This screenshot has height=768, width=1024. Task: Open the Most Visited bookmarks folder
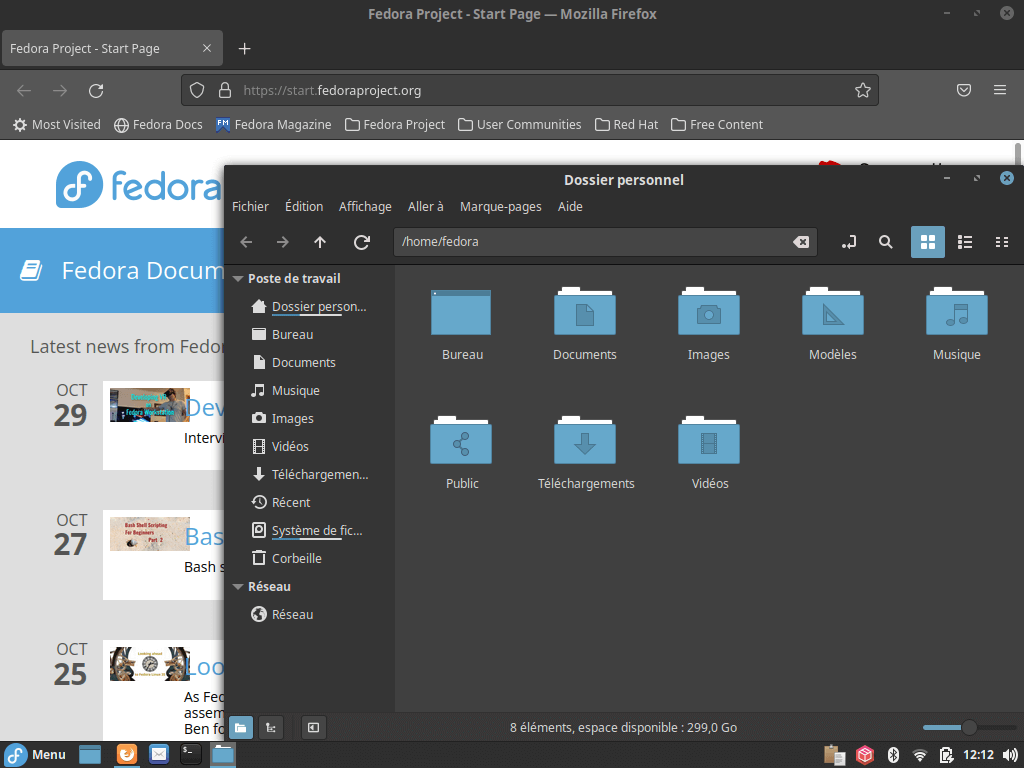click(57, 125)
